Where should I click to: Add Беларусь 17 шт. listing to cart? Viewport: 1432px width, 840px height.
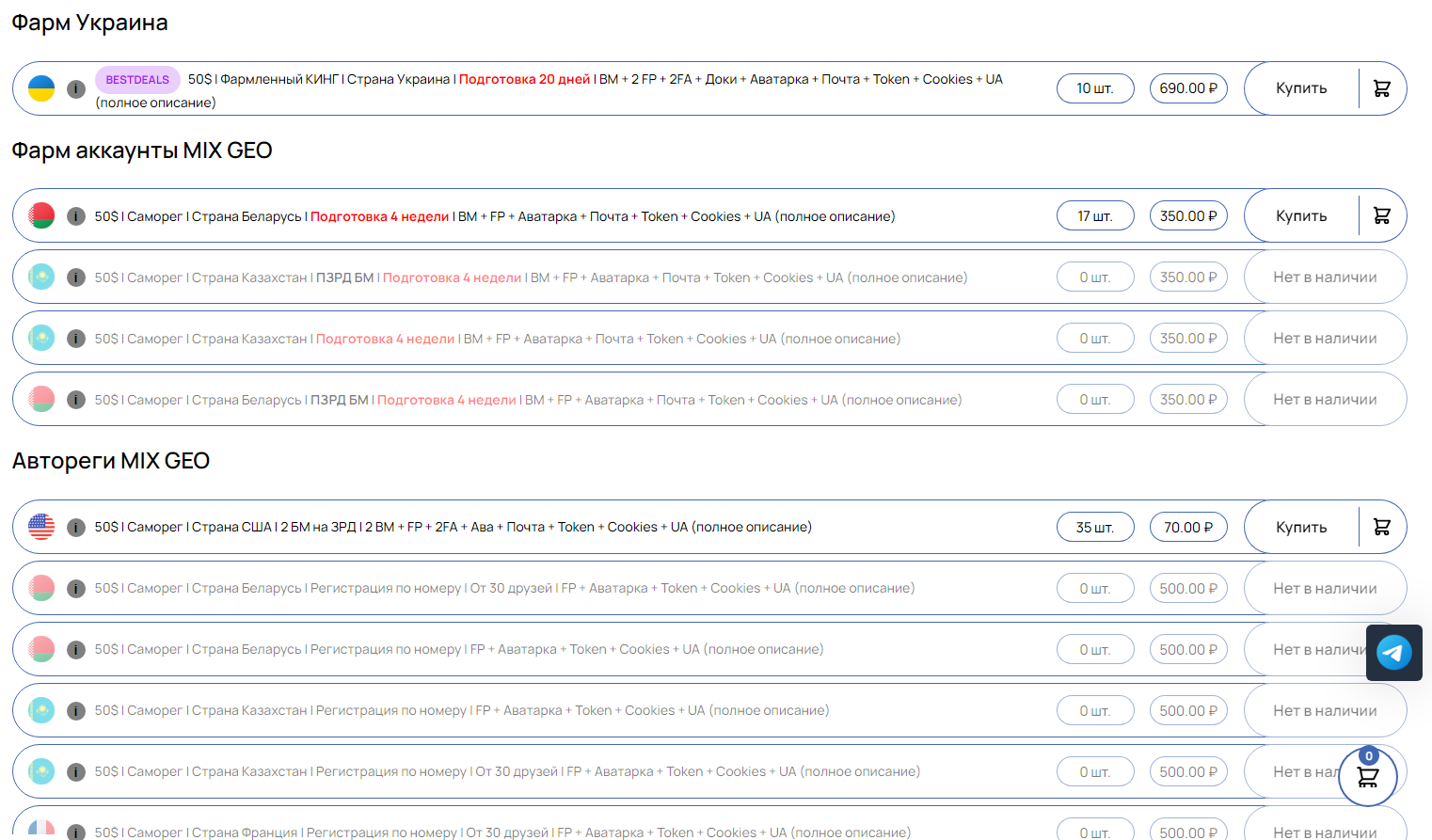pyautogui.click(x=1382, y=215)
